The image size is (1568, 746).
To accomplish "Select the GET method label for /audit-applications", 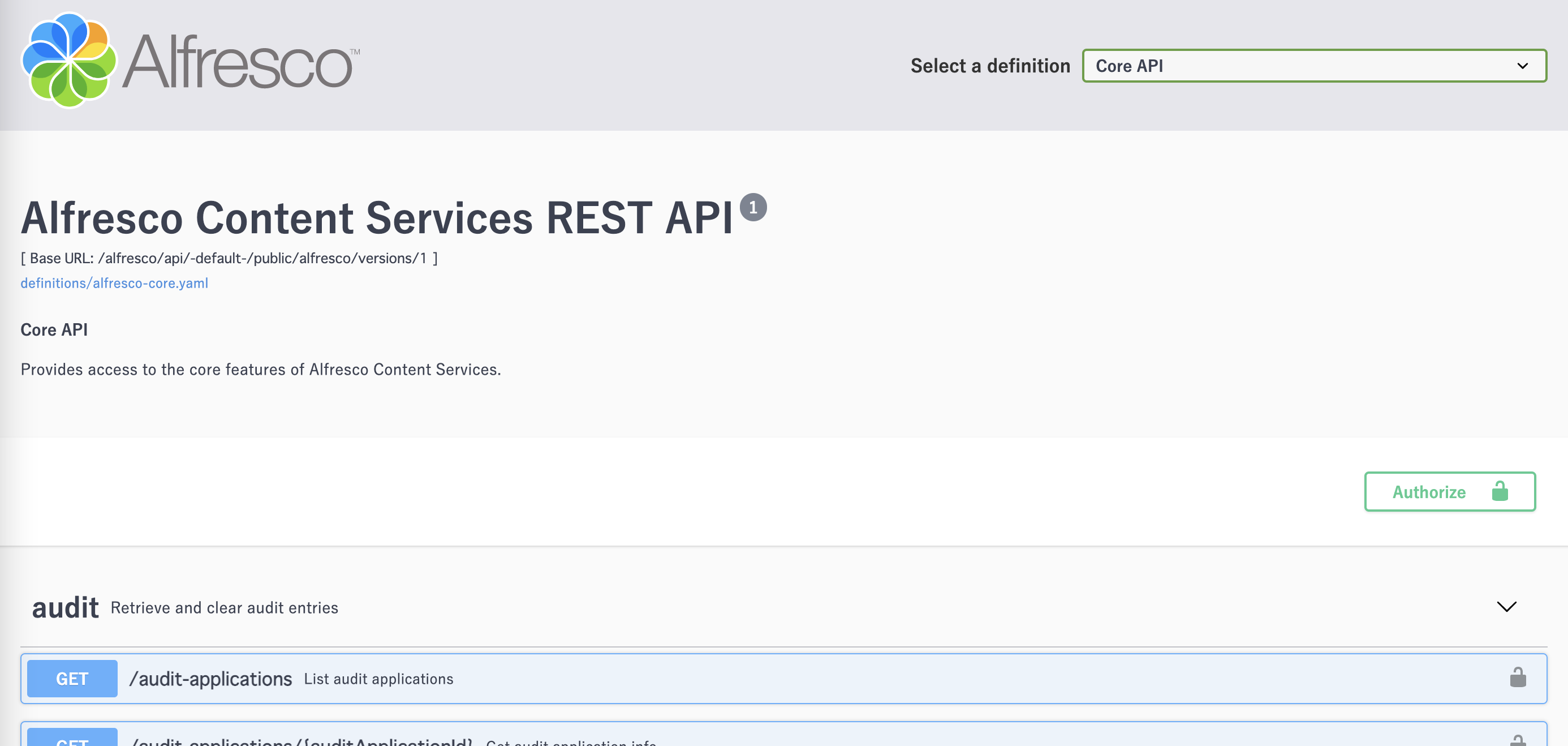I will (71, 678).
